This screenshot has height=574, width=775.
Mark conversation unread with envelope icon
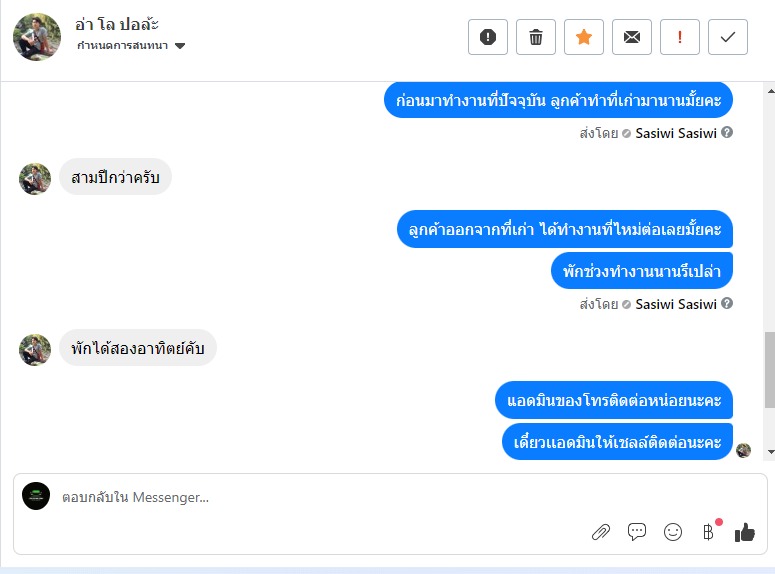632,37
